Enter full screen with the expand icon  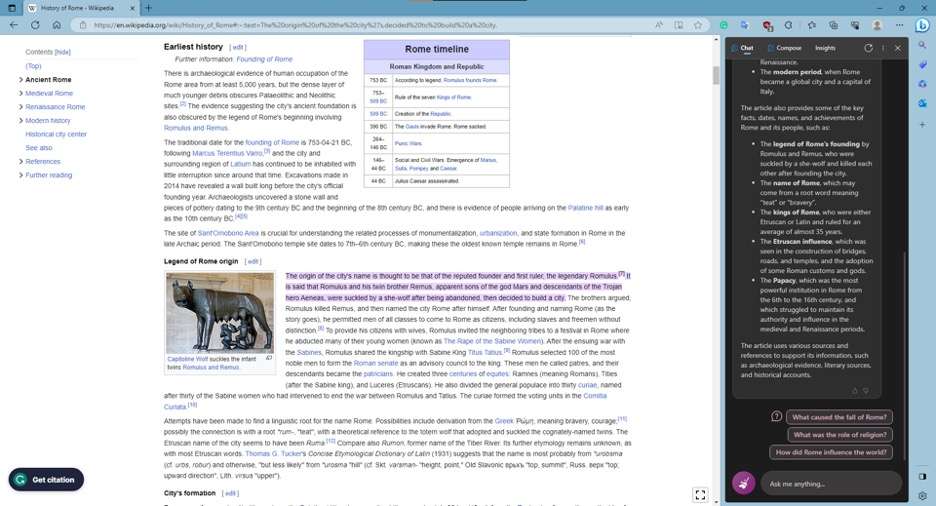click(x=700, y=494)
